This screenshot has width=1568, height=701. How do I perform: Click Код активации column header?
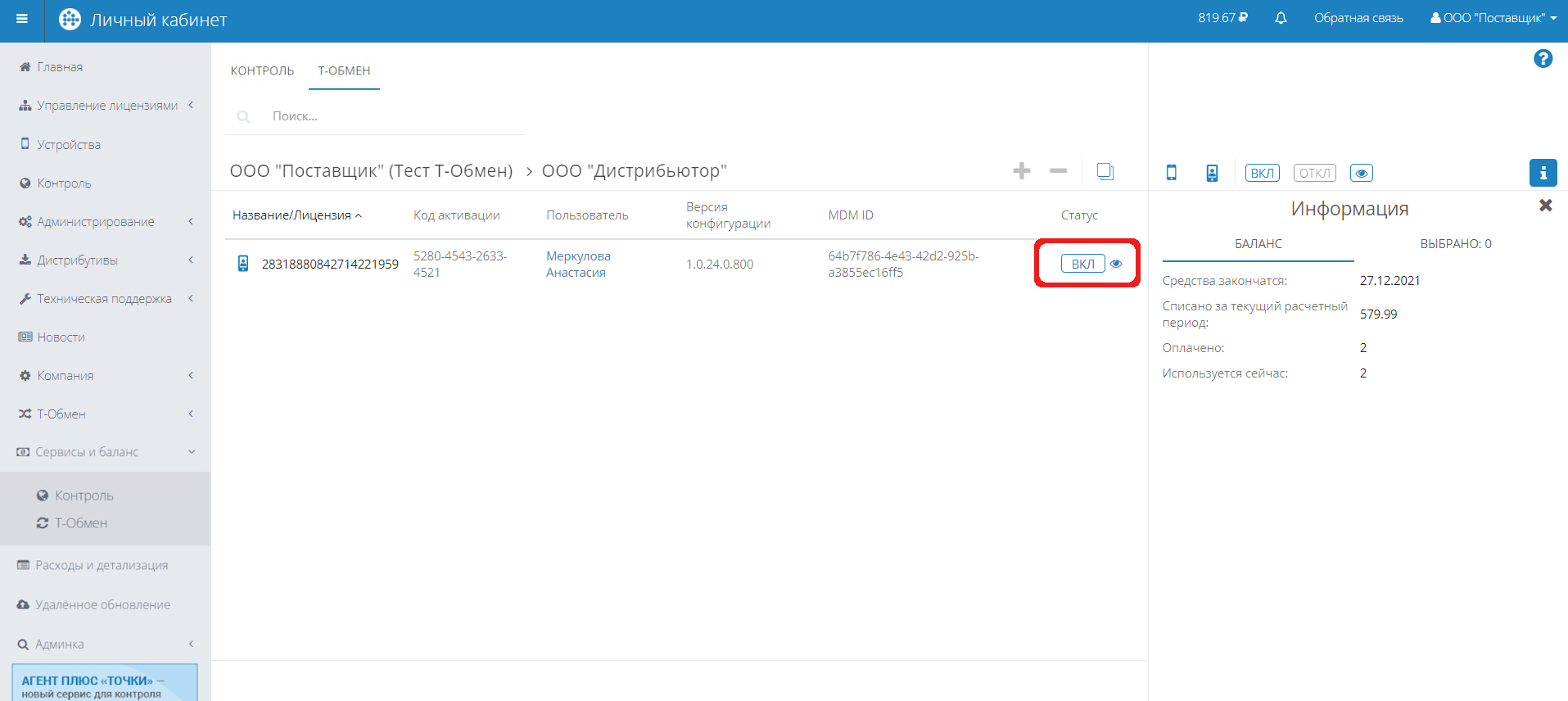[456, 215]
